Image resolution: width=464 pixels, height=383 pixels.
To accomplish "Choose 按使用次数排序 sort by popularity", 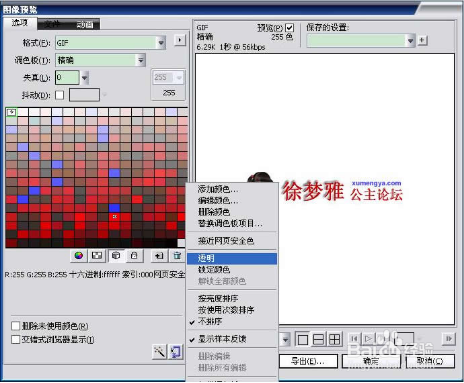I will coord(232,310).
